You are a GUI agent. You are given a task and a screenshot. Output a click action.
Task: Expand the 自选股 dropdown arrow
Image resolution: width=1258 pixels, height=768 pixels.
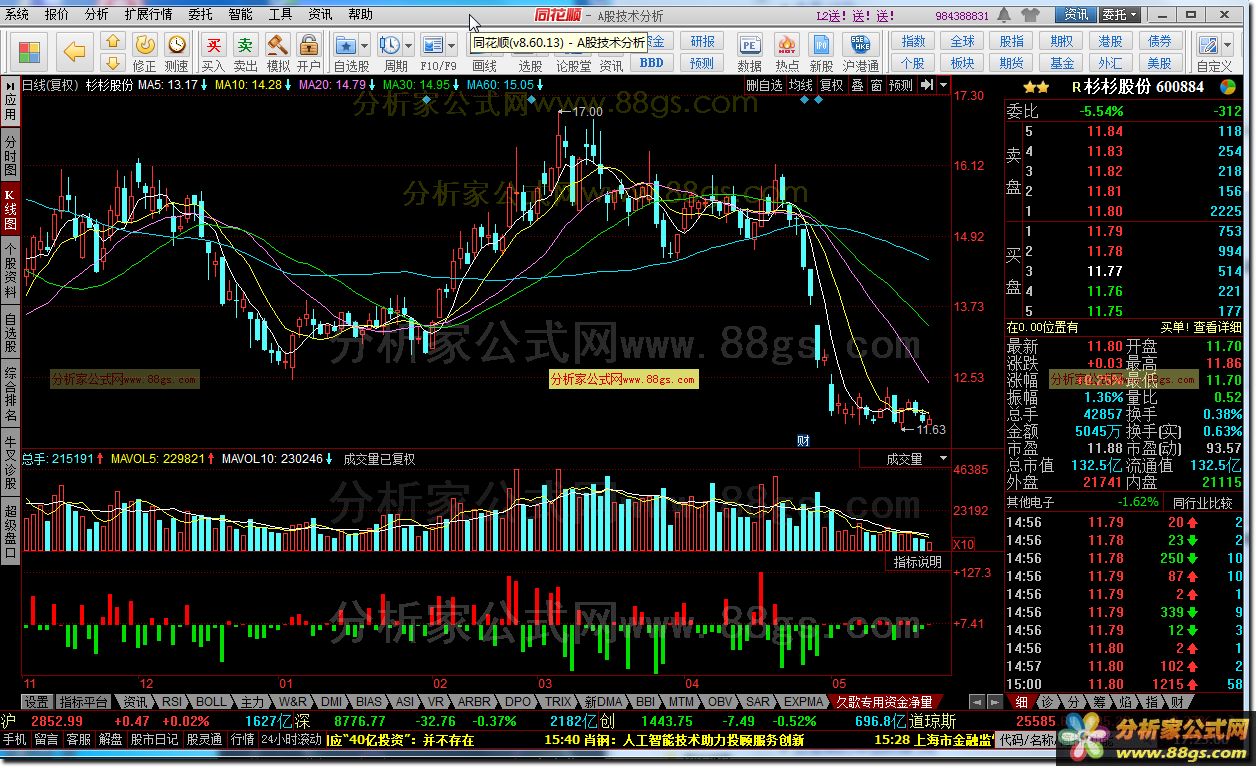(365, 46)
